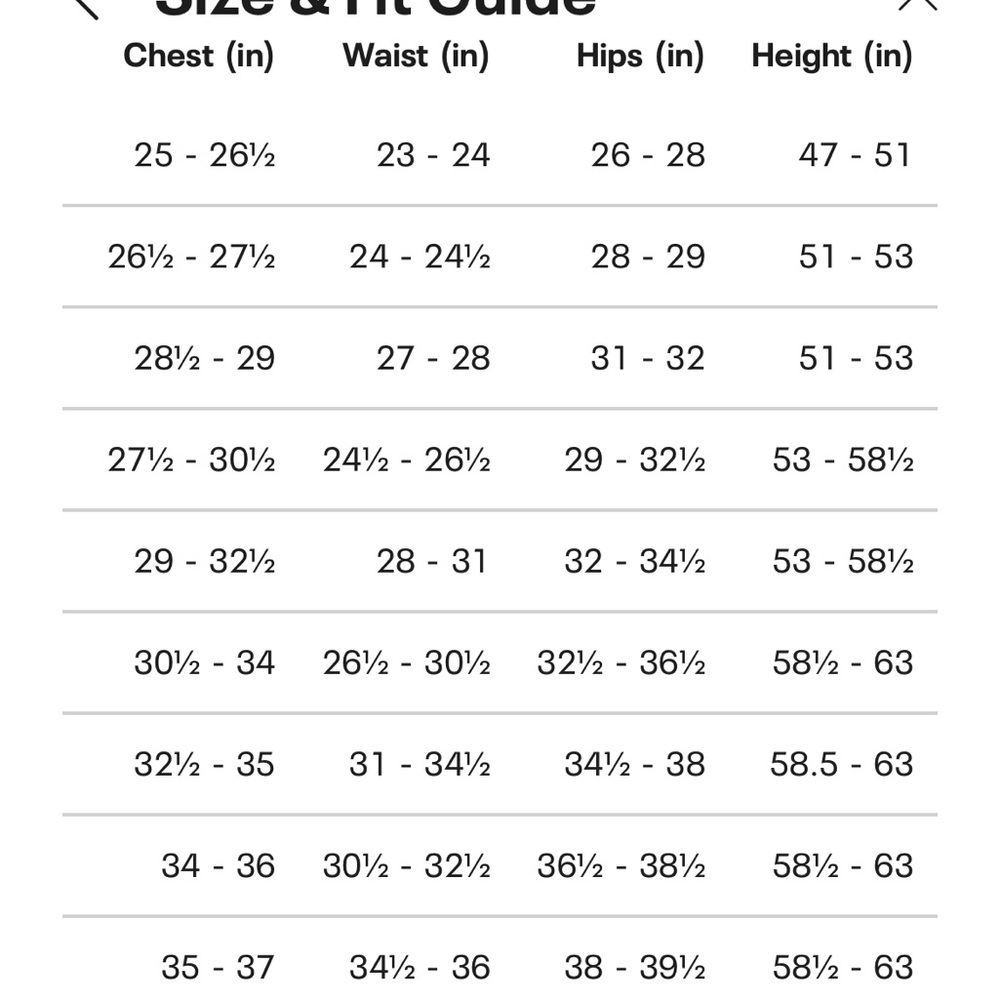Choose waist measurement 28 - 31
Viewport: 1000px width, 1000px height.
click(432, 561)
